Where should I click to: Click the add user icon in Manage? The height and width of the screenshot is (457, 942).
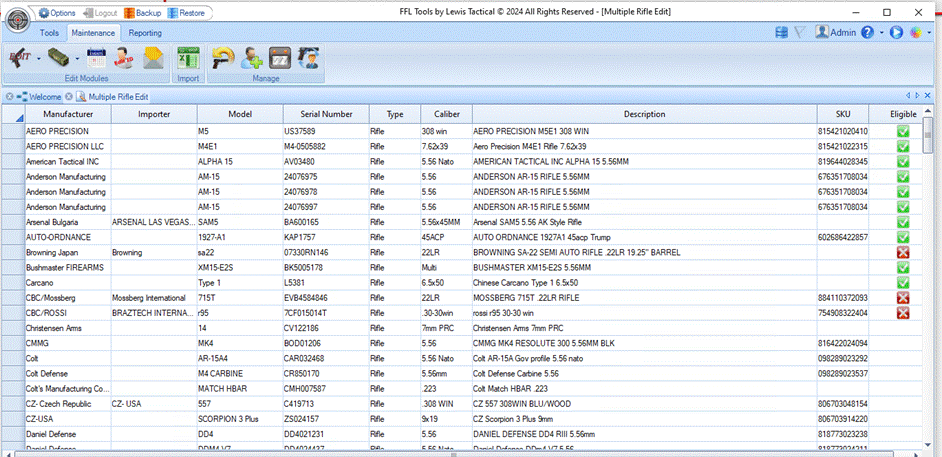251,58
